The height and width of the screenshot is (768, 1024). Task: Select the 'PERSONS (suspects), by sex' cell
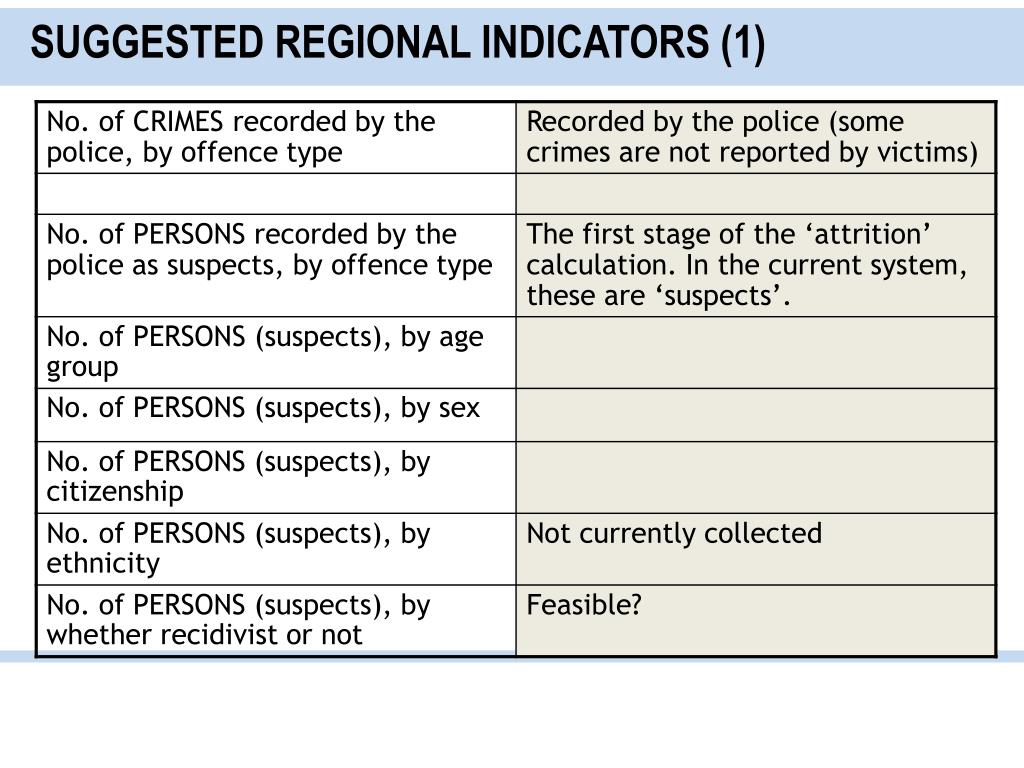pos(276,415)
